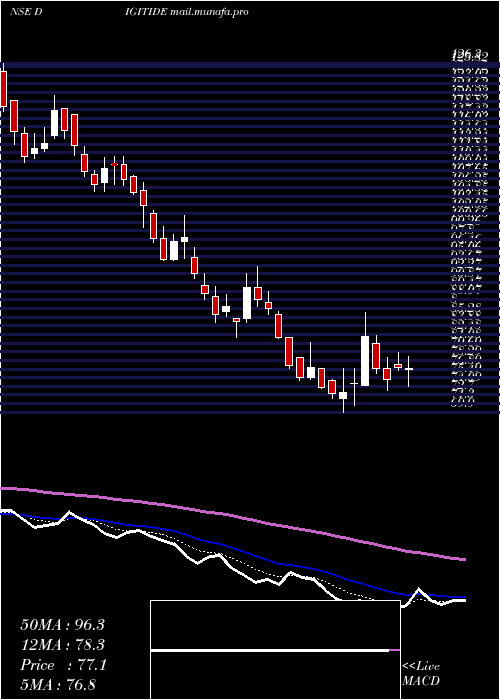
Task: Select the "12MA : 78.3" readout
Action: click(62, 645)
